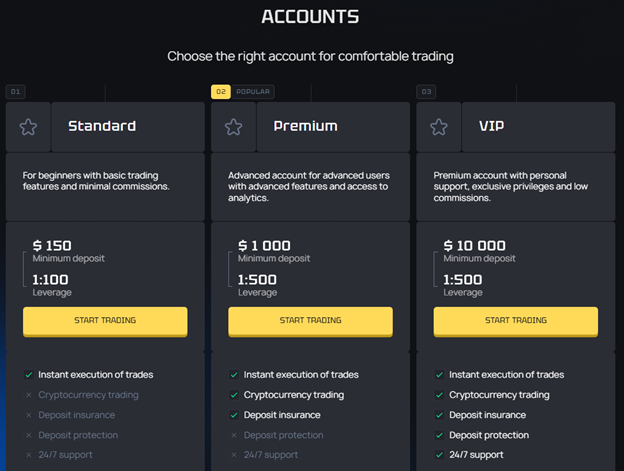Select the Standard account title
This screenshot has width=624, height=471.
pos(101,127)
